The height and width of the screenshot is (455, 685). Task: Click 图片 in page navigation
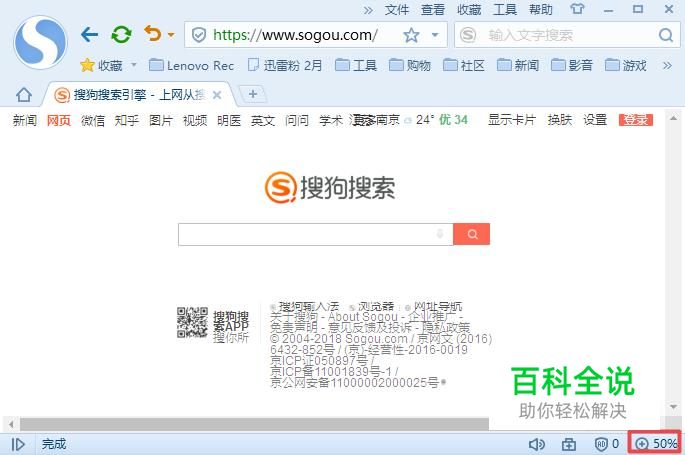click(161, 120)
